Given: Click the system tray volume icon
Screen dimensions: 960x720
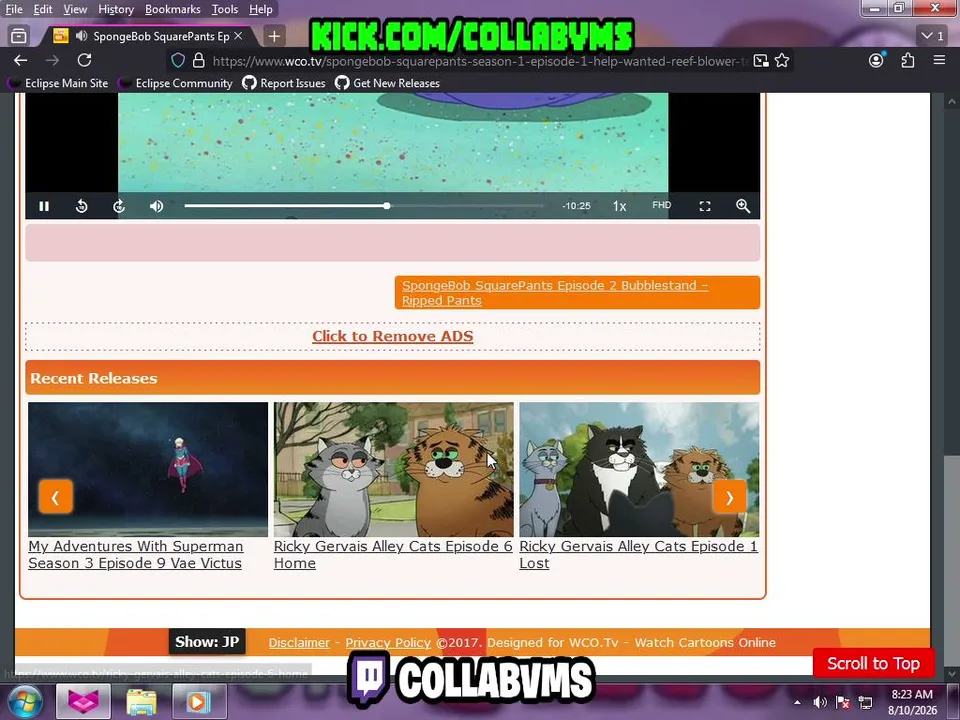Looking at the screenshot, I should (820, 702).
